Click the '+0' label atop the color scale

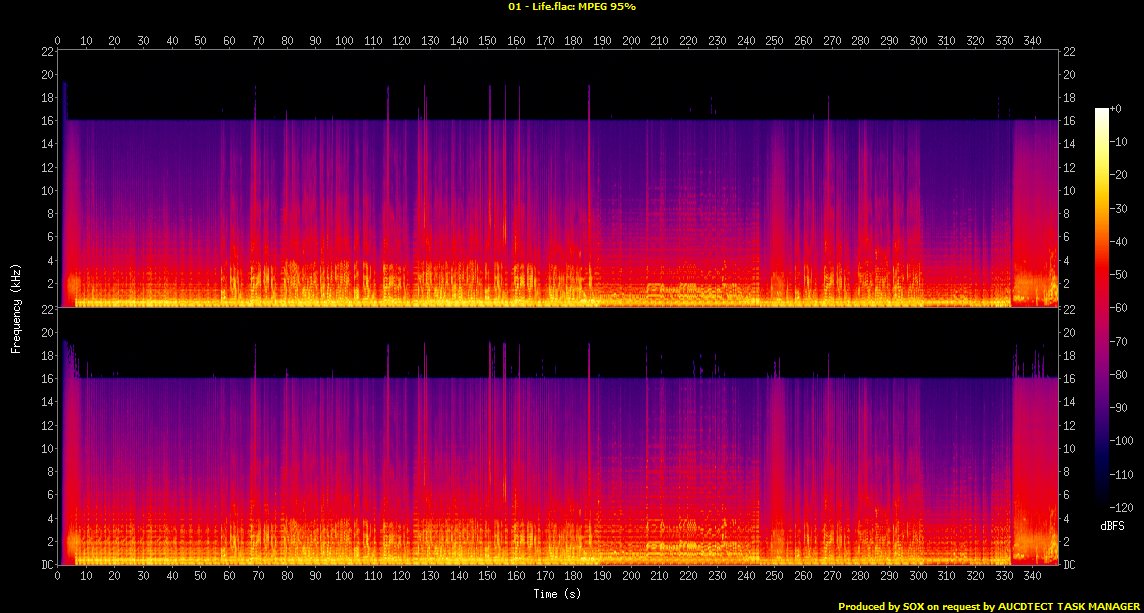point(1116,108)
